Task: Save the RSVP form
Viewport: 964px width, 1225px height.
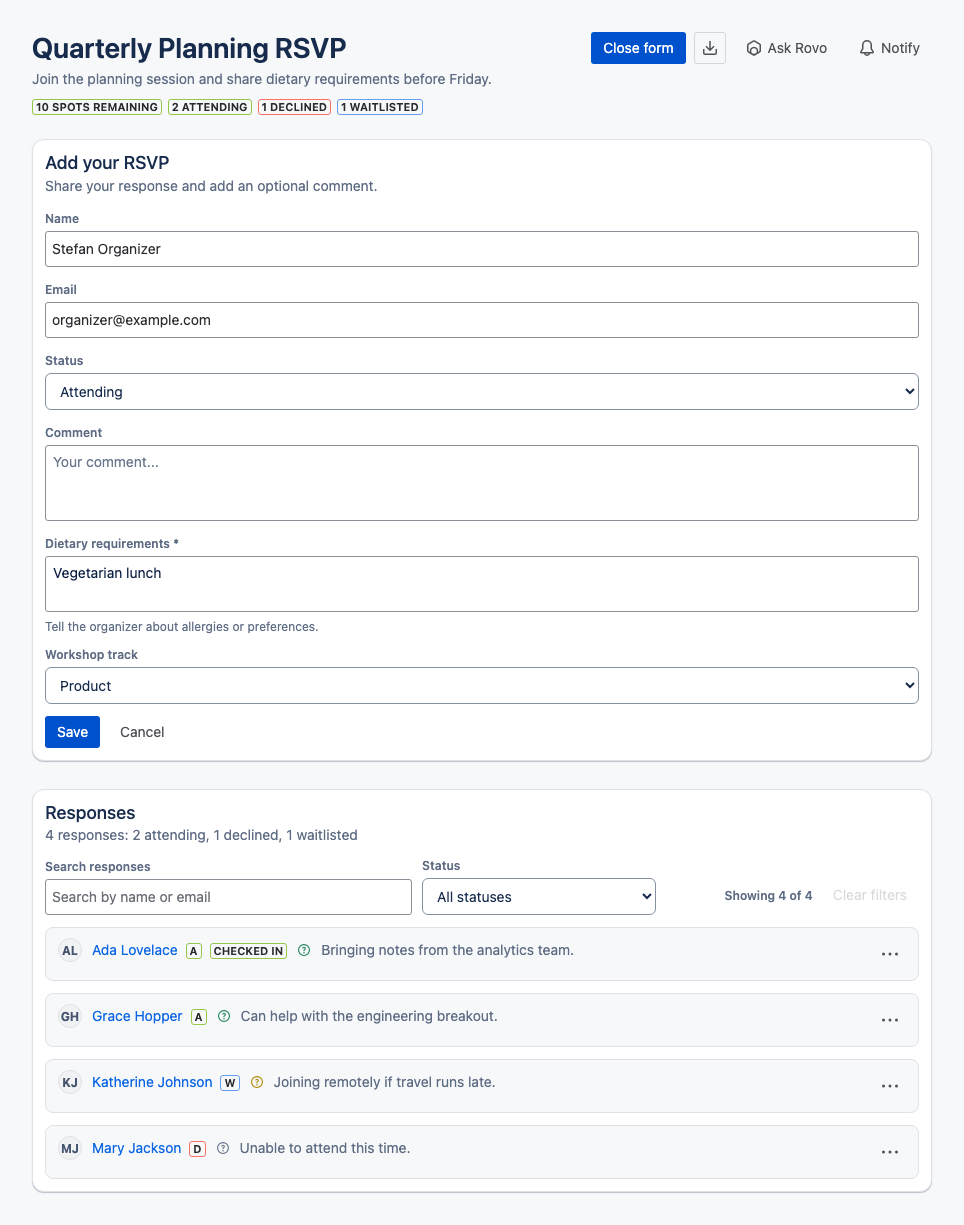Action: pyautogui.click(x=73, y=732)
